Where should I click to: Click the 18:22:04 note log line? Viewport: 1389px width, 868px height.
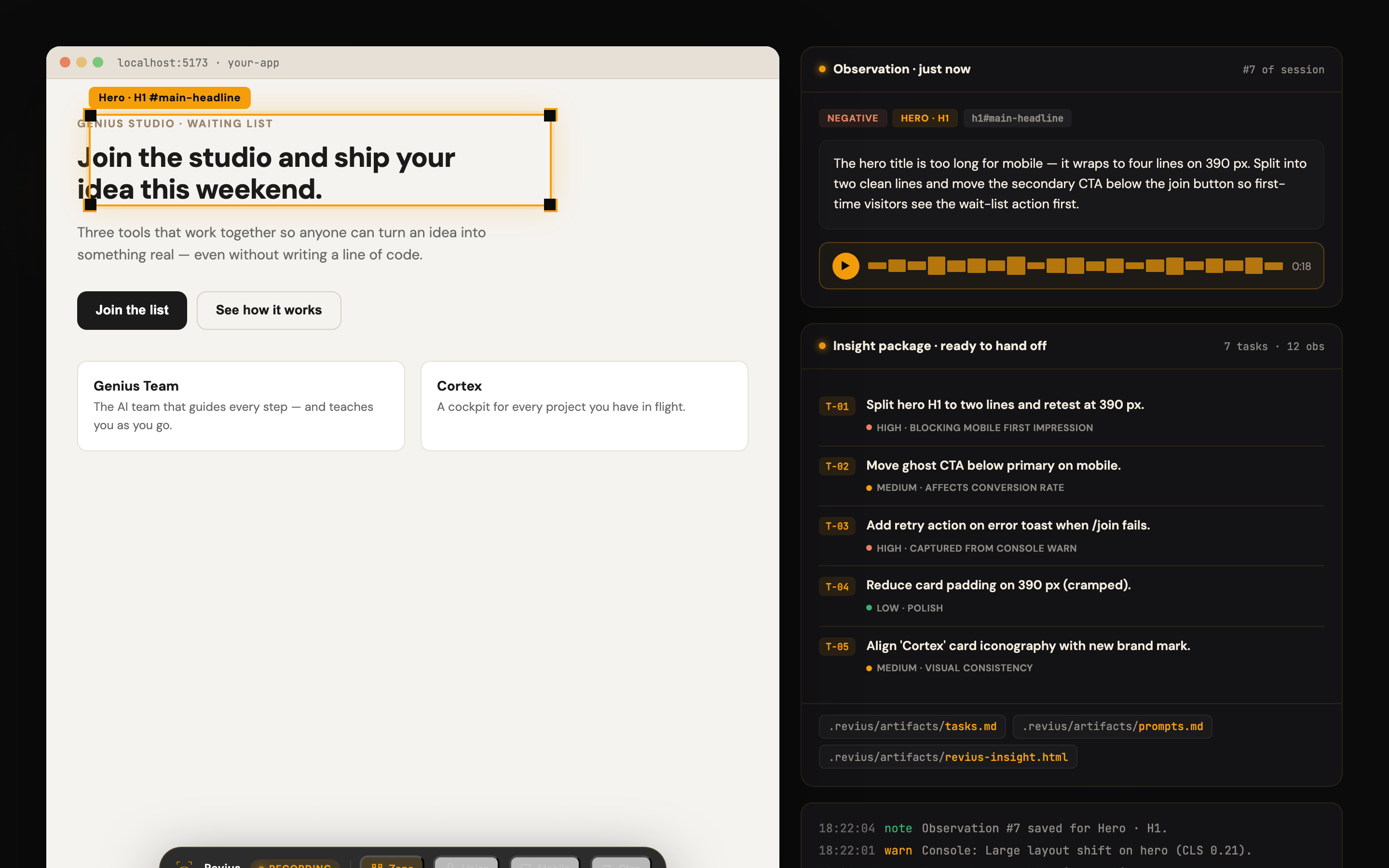point(993,828)
